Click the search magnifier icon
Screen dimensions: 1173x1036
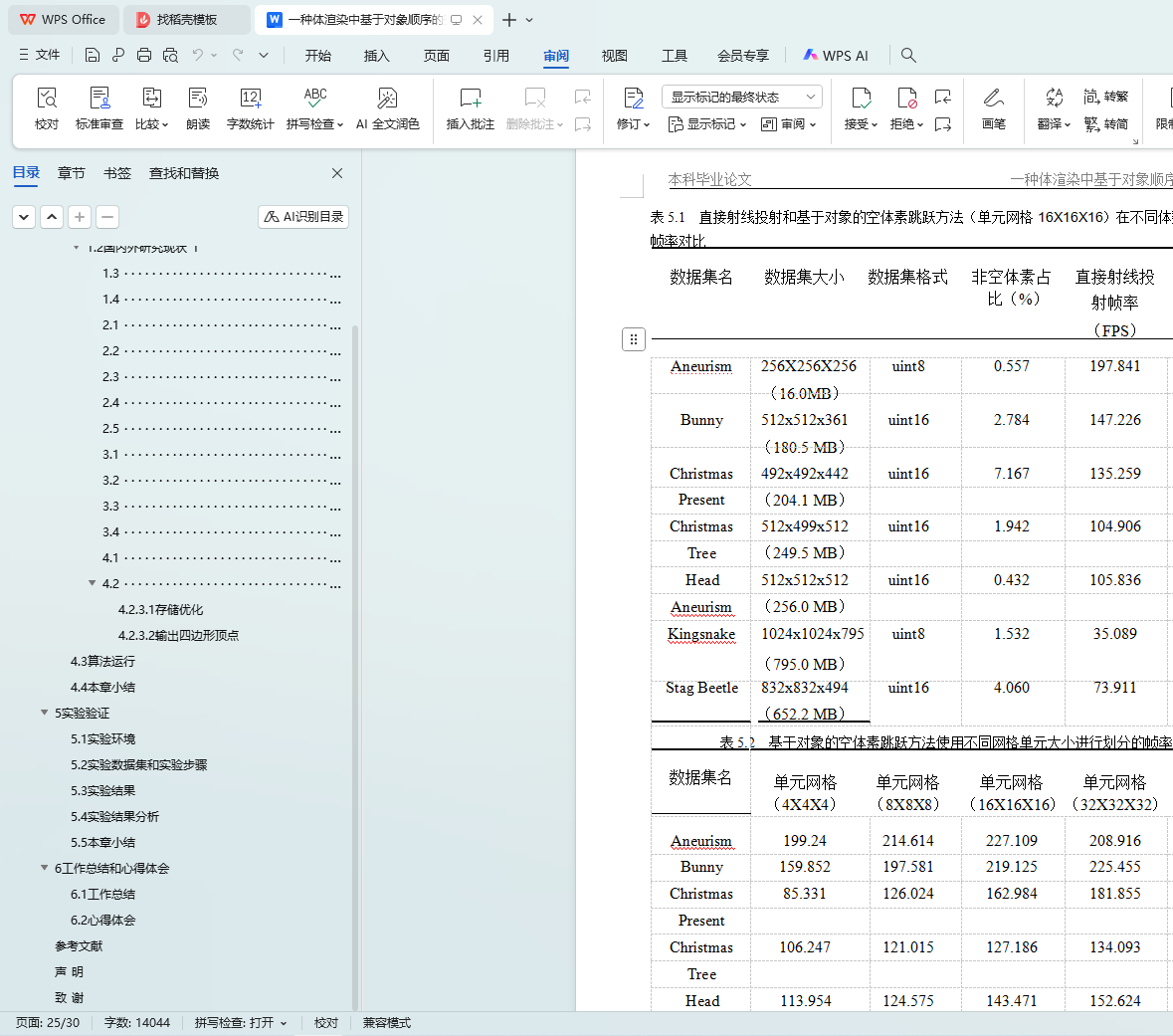tap(908, 55)
